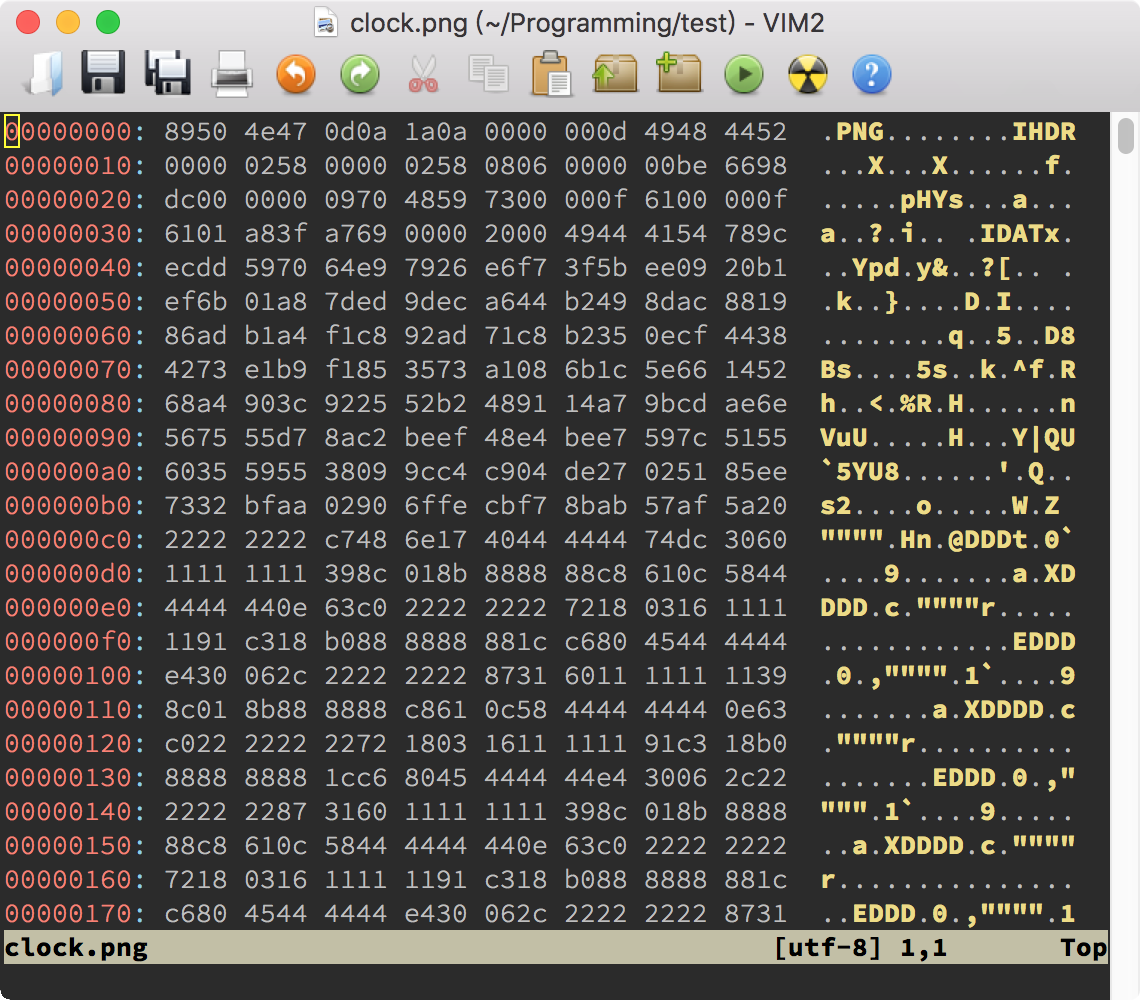Click the Cut scissors icon
Image resolution: width=1140 pixels, height=1000 pixels.
[423, 75]
